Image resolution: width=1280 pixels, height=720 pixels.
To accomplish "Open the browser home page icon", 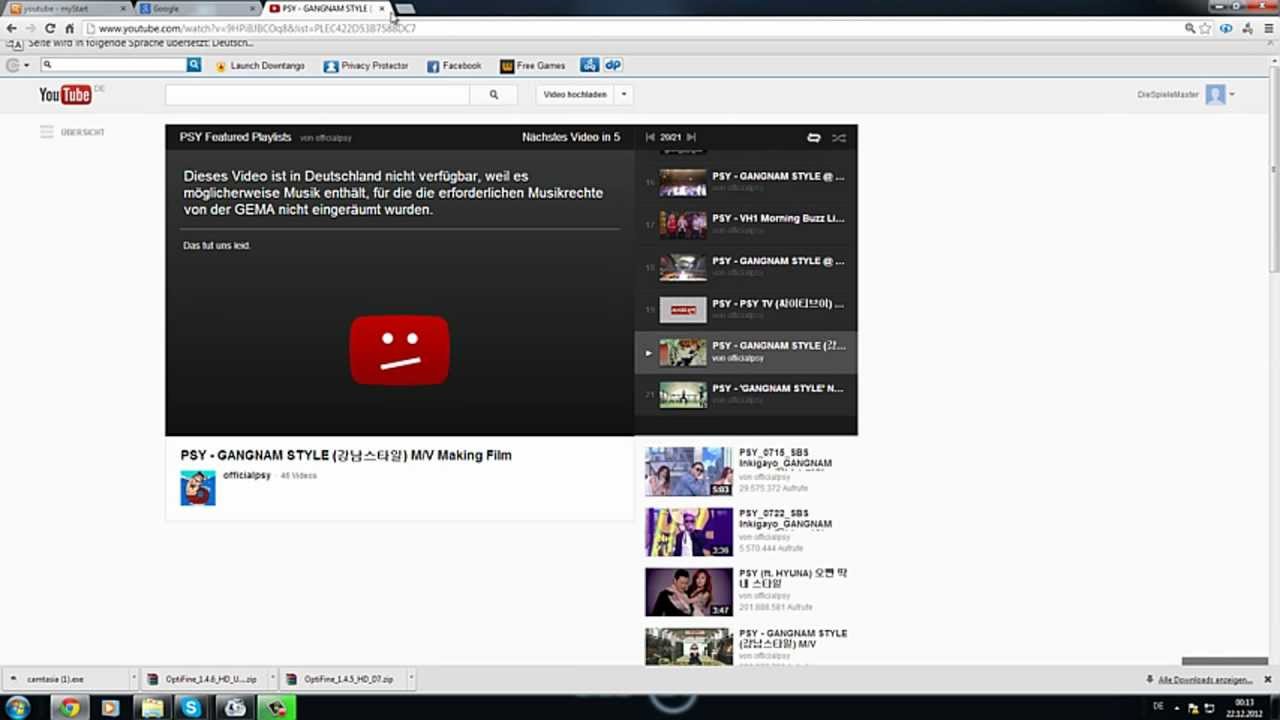I will [69, 28].
